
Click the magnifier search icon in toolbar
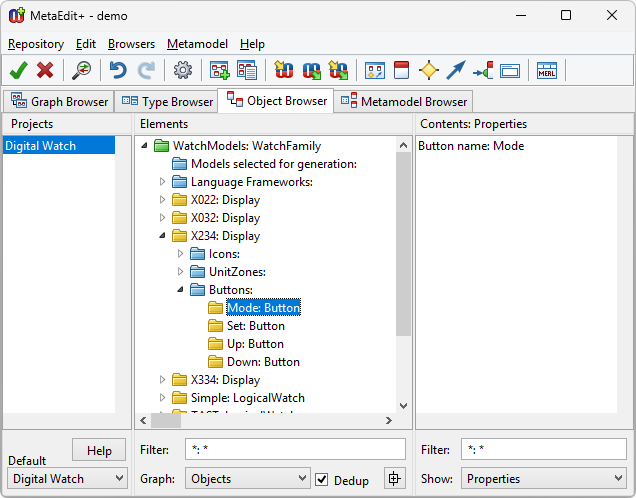pyautogui.click(x=82, y=70)
